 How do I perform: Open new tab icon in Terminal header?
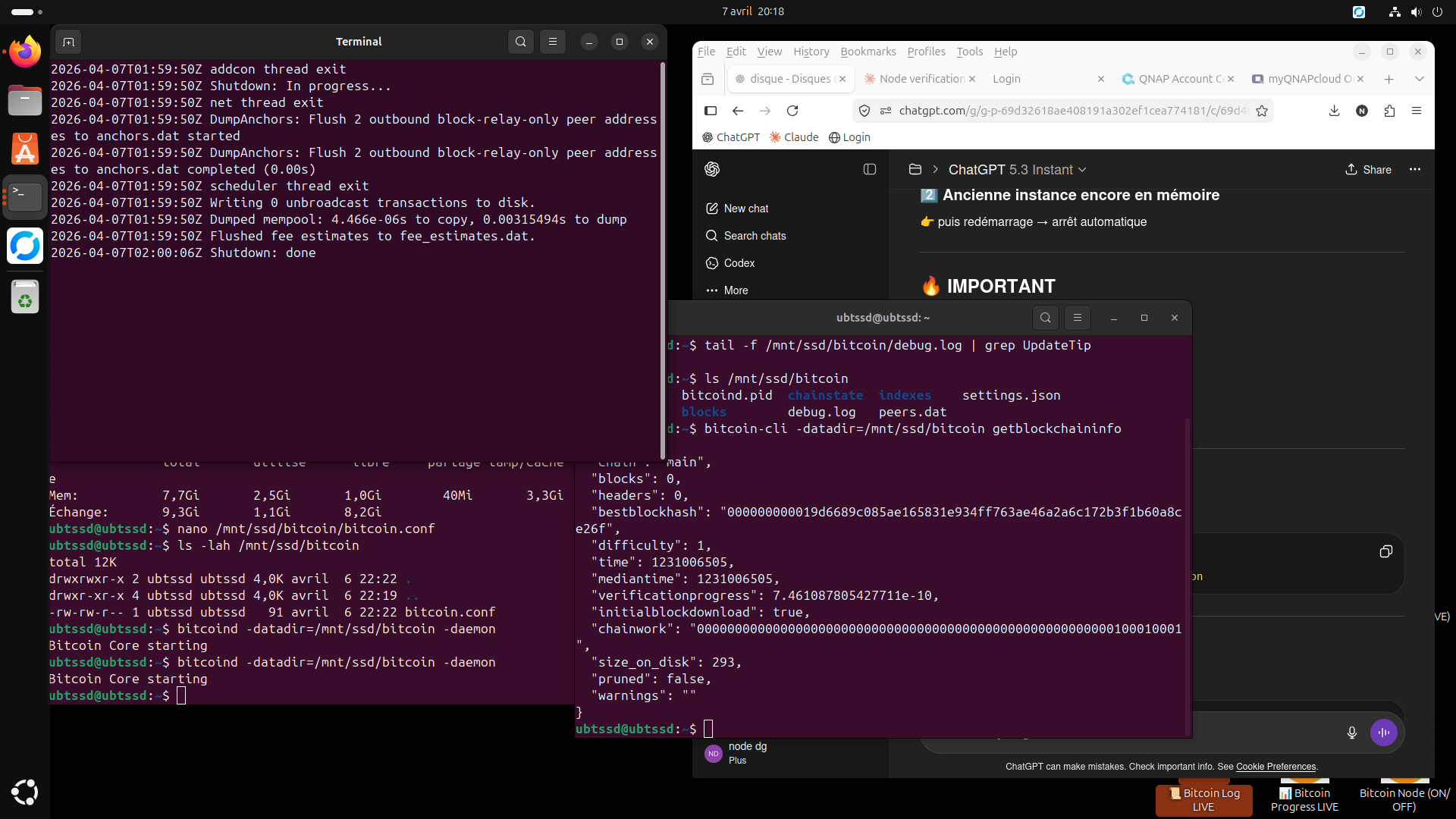68,42
